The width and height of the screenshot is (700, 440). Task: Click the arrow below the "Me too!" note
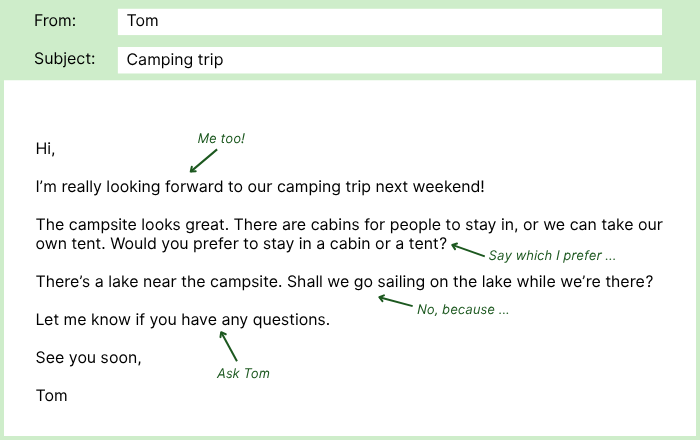203,160
